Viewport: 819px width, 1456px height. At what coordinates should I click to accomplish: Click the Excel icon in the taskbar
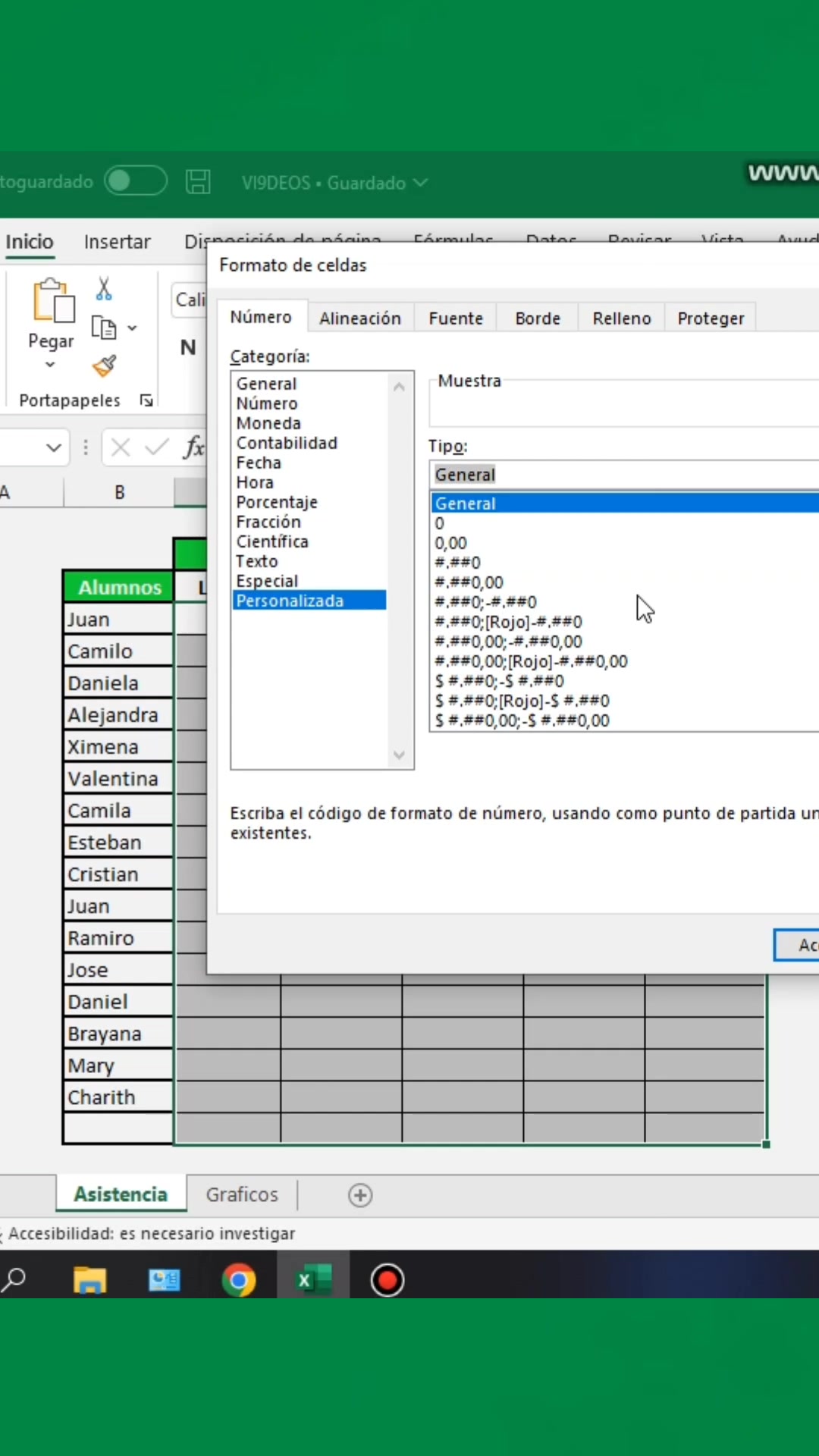314,1281
